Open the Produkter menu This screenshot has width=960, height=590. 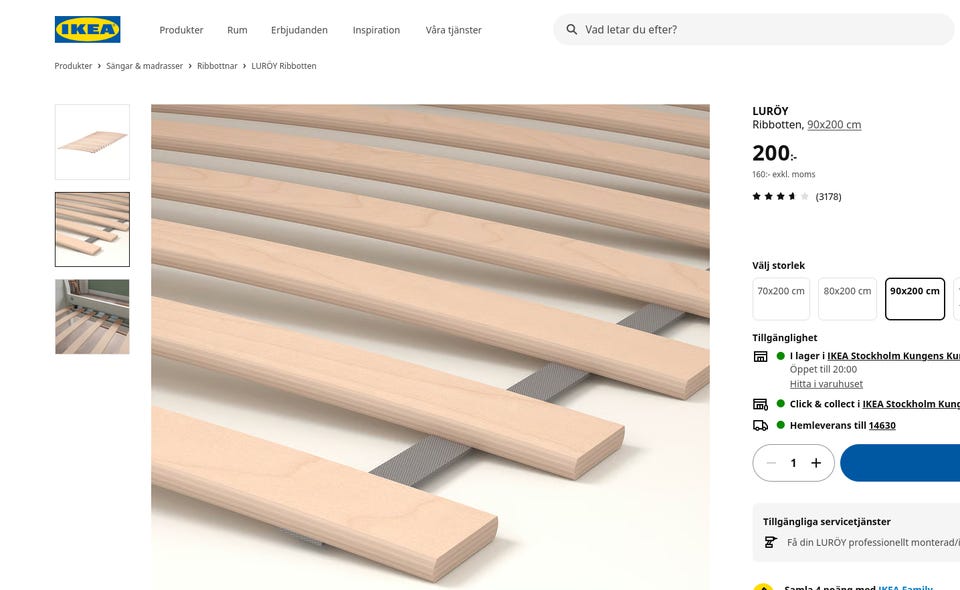[181, 30]
